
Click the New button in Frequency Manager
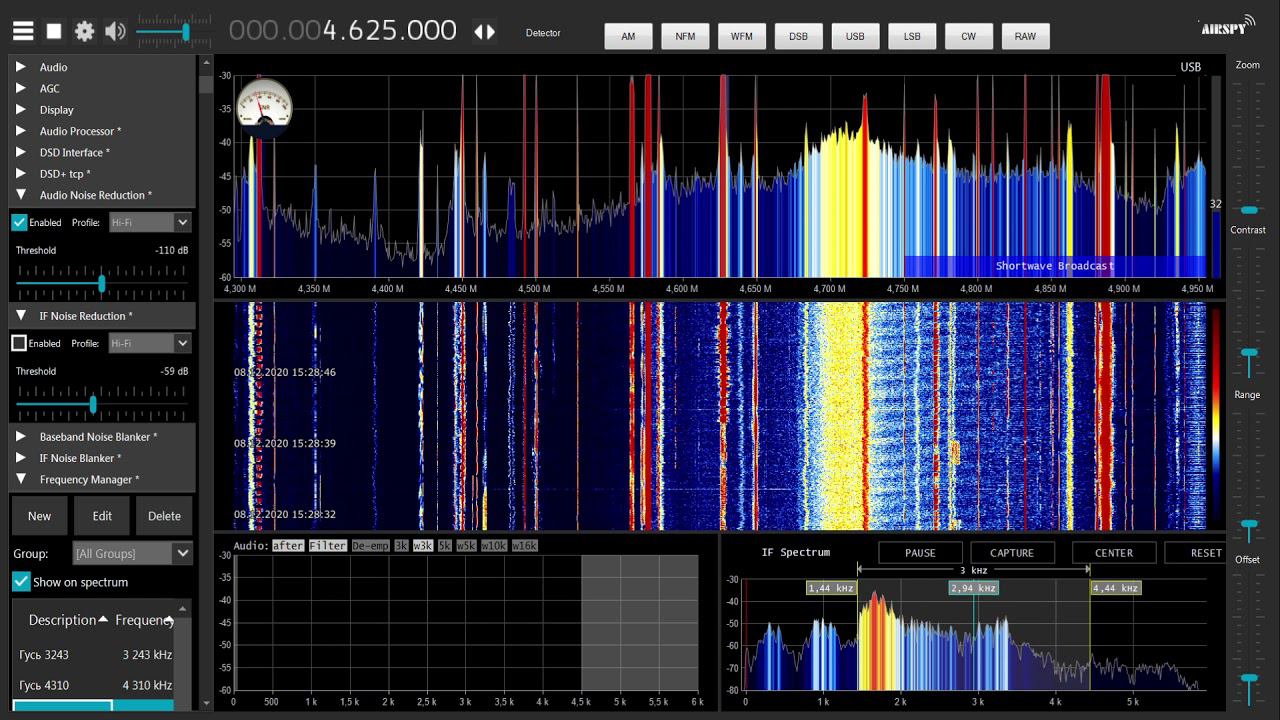(x=39, y=516)
